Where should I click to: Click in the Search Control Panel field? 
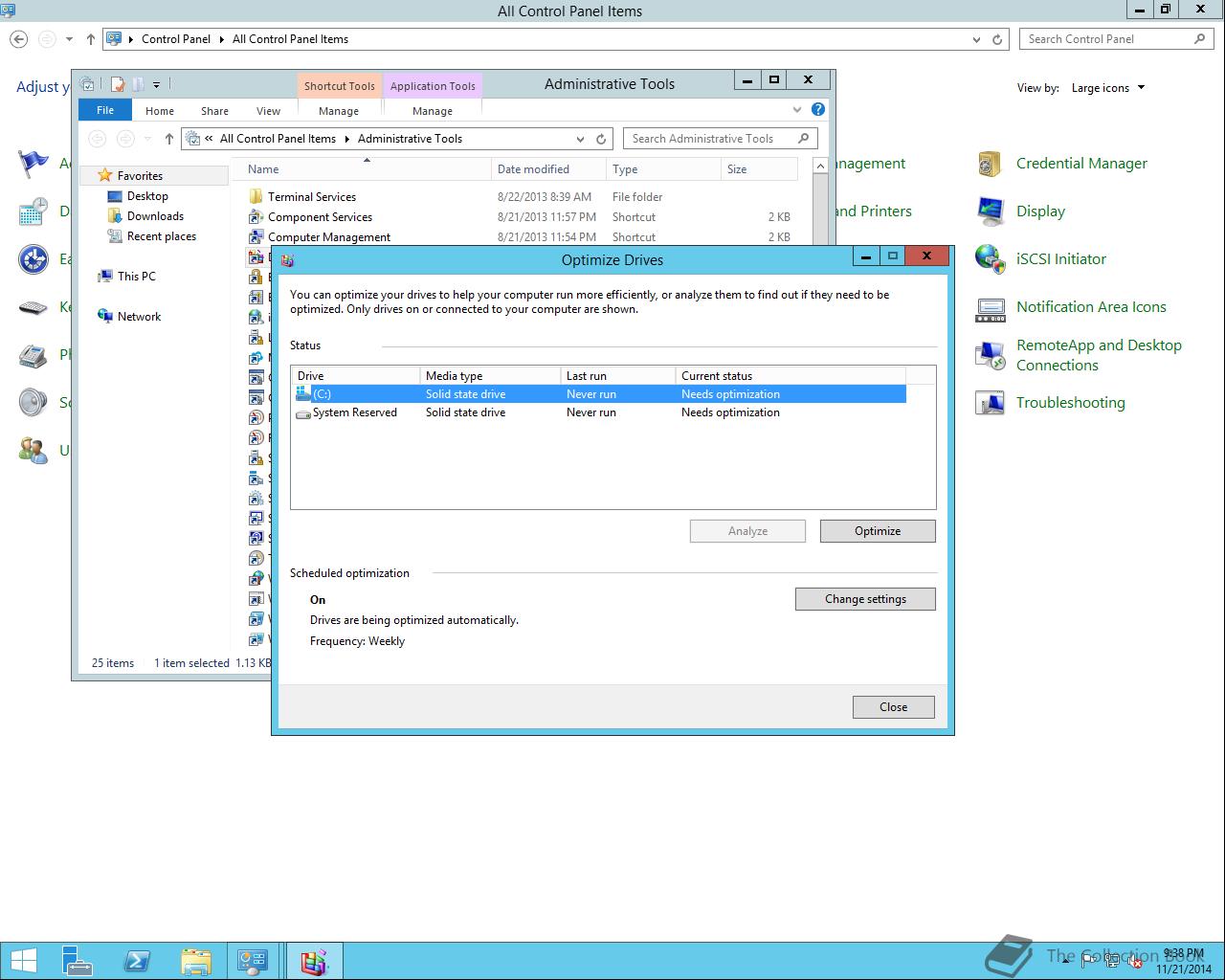1117,39
